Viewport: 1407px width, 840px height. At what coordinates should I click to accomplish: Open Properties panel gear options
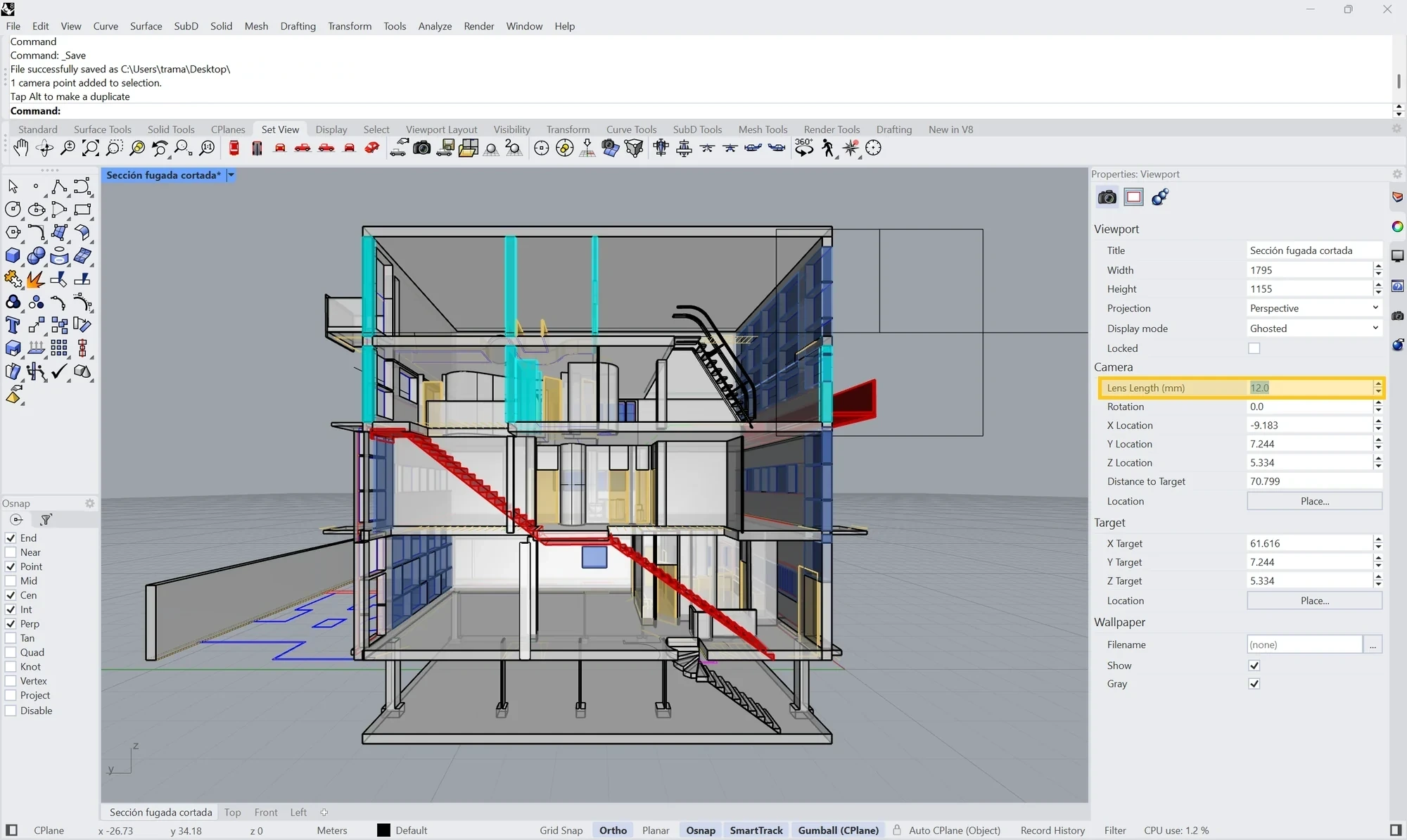point(1397,174)
